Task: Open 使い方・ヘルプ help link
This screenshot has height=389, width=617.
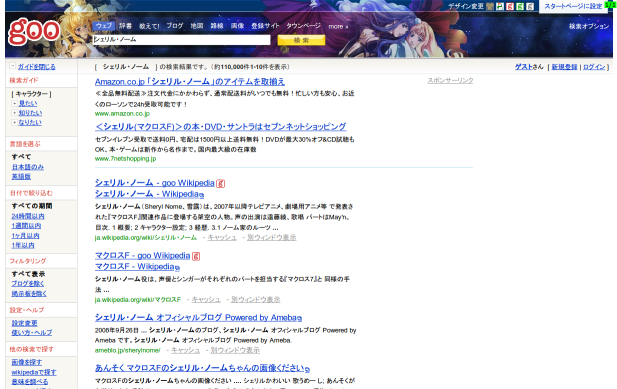Action: 31,332
